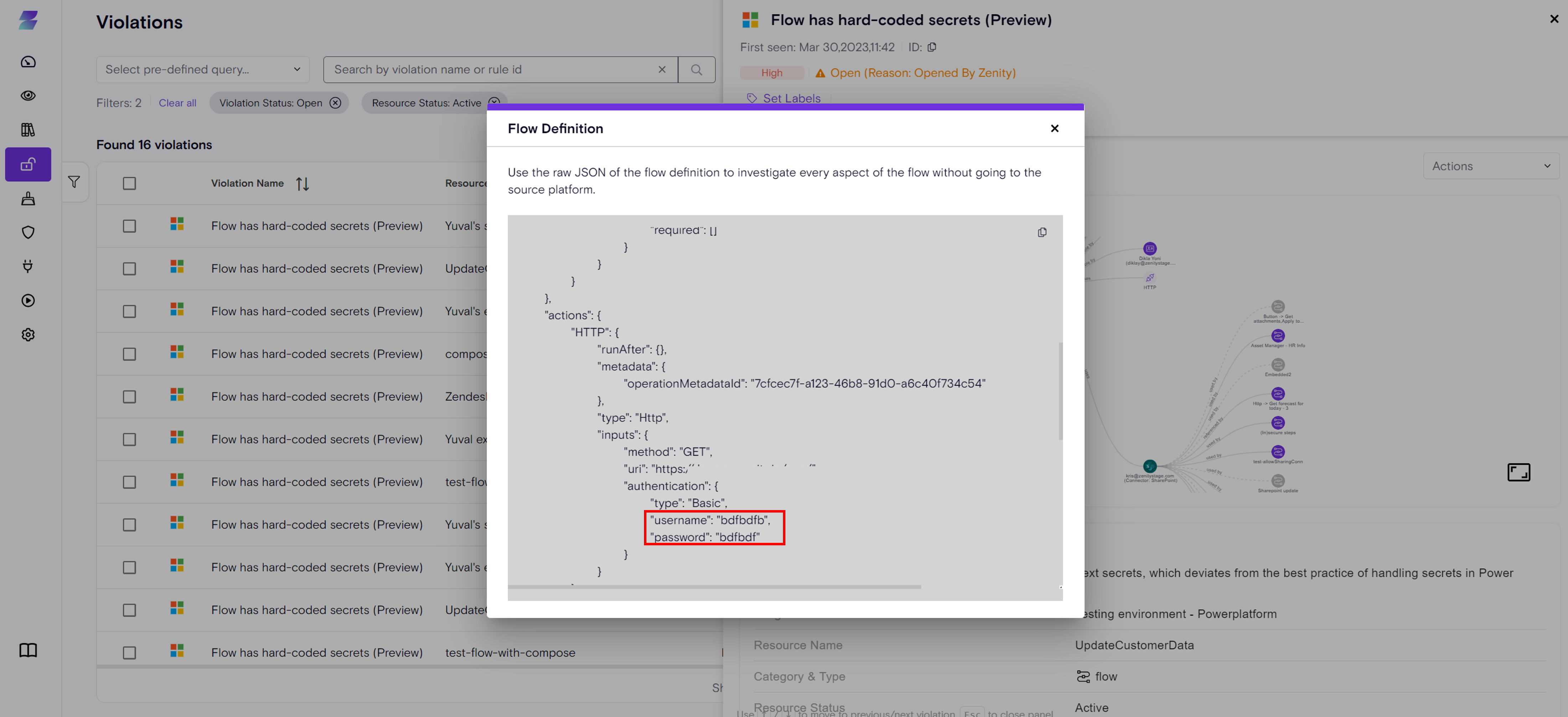
Task: Copy the violation ID
Action: click(x=931, y=47)
